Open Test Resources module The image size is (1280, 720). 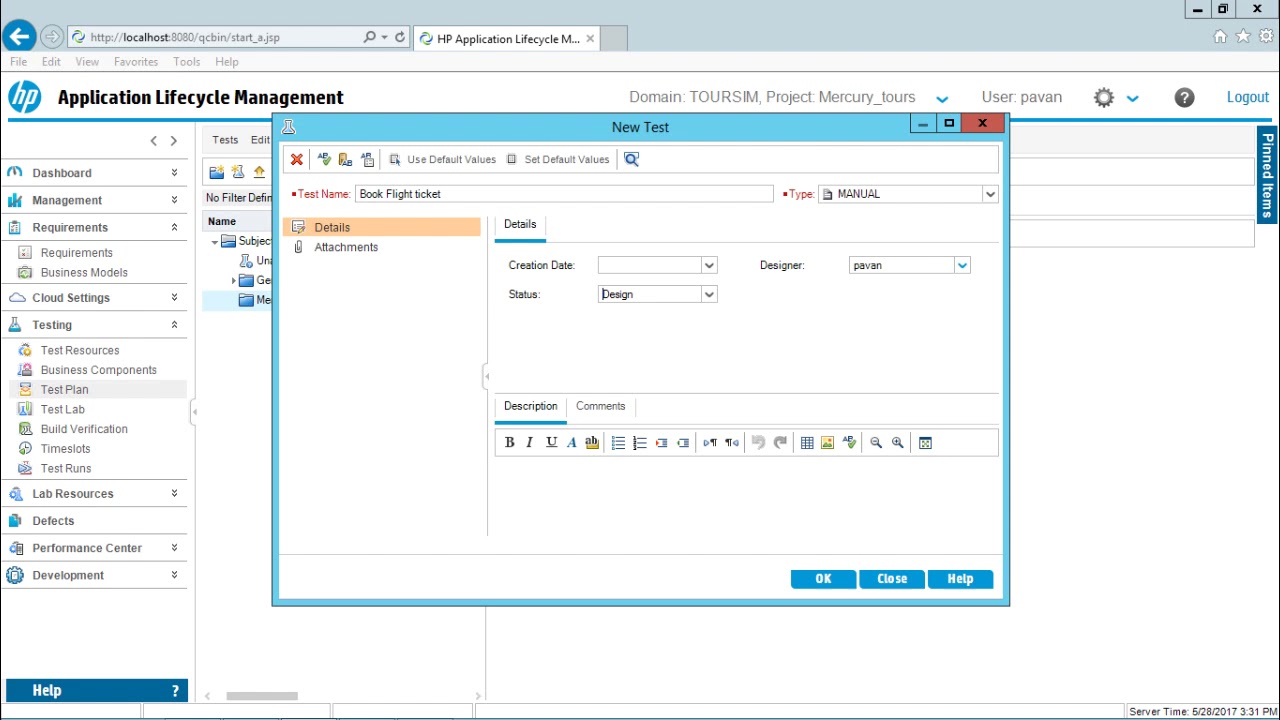(x=80, y=350)
